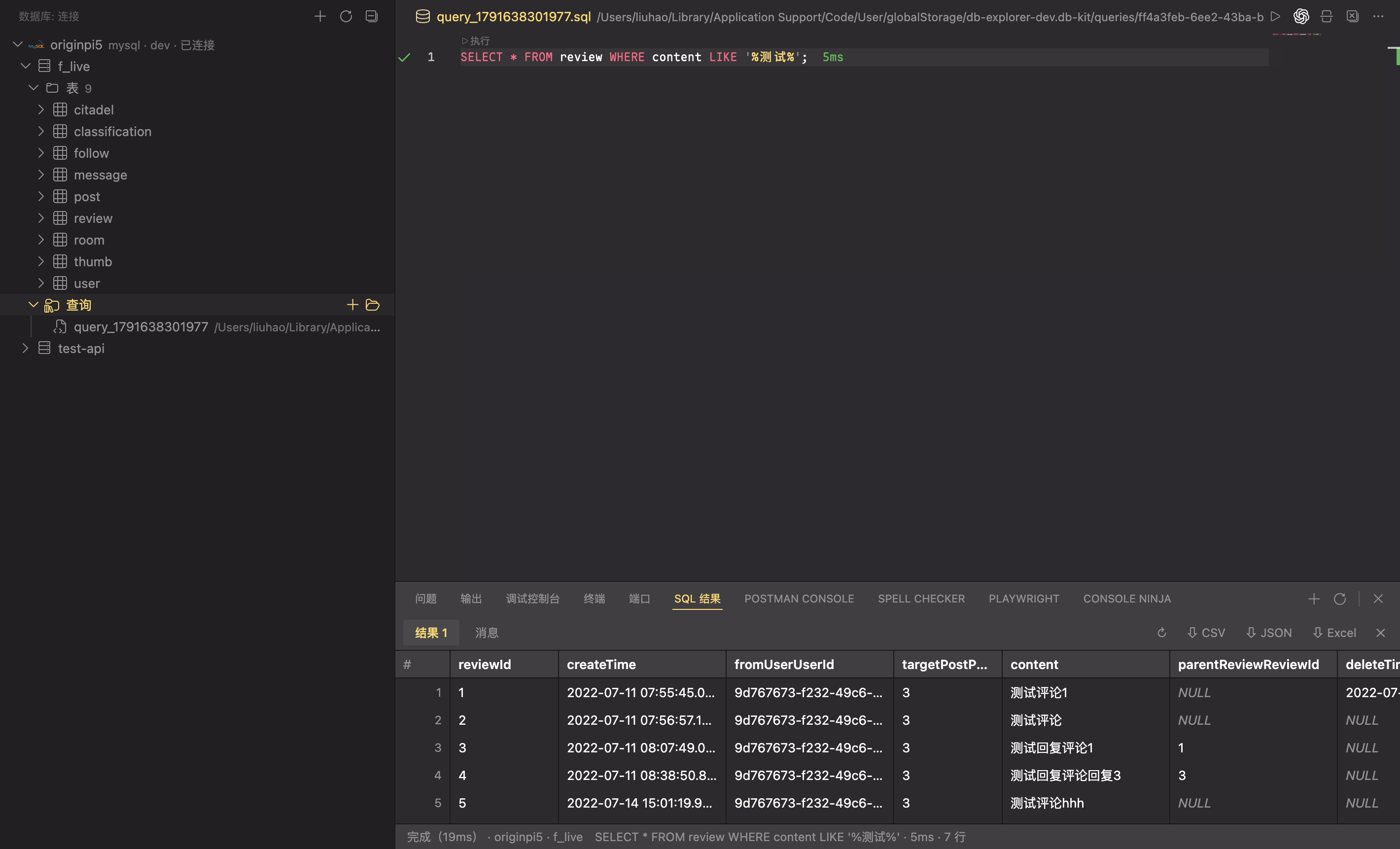Collapse the originpi5 connection
Image resolution: width=1400 pixels, height=849 pixels.
(x=18, y=44)
